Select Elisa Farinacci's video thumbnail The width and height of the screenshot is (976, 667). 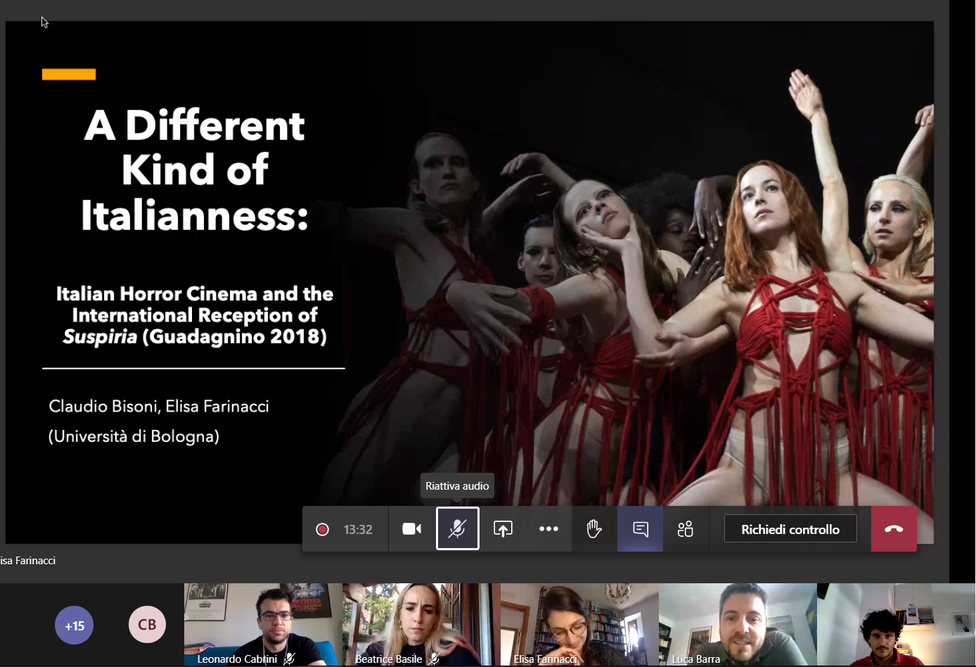click(x=579, y=624)
